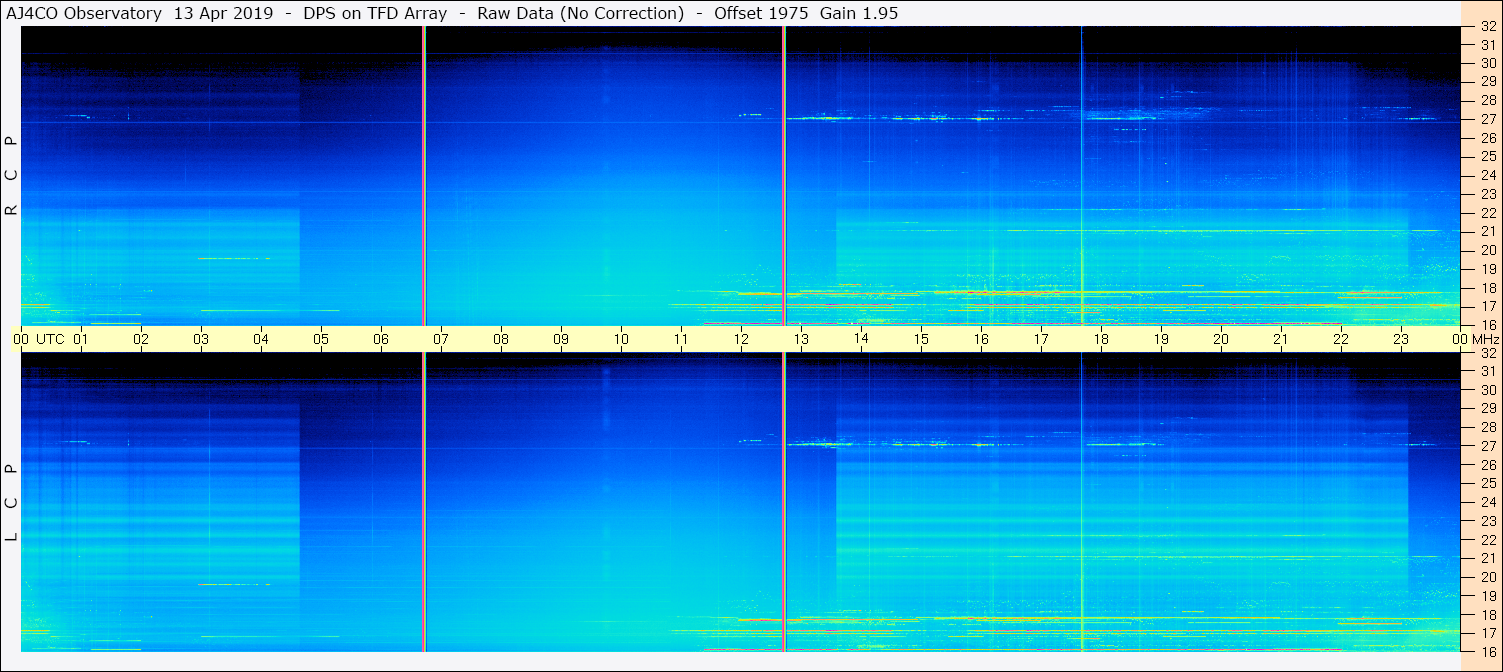The image size is (1503, 672).
Task: Click the '08' hour tick label
Action: (501, 339)
